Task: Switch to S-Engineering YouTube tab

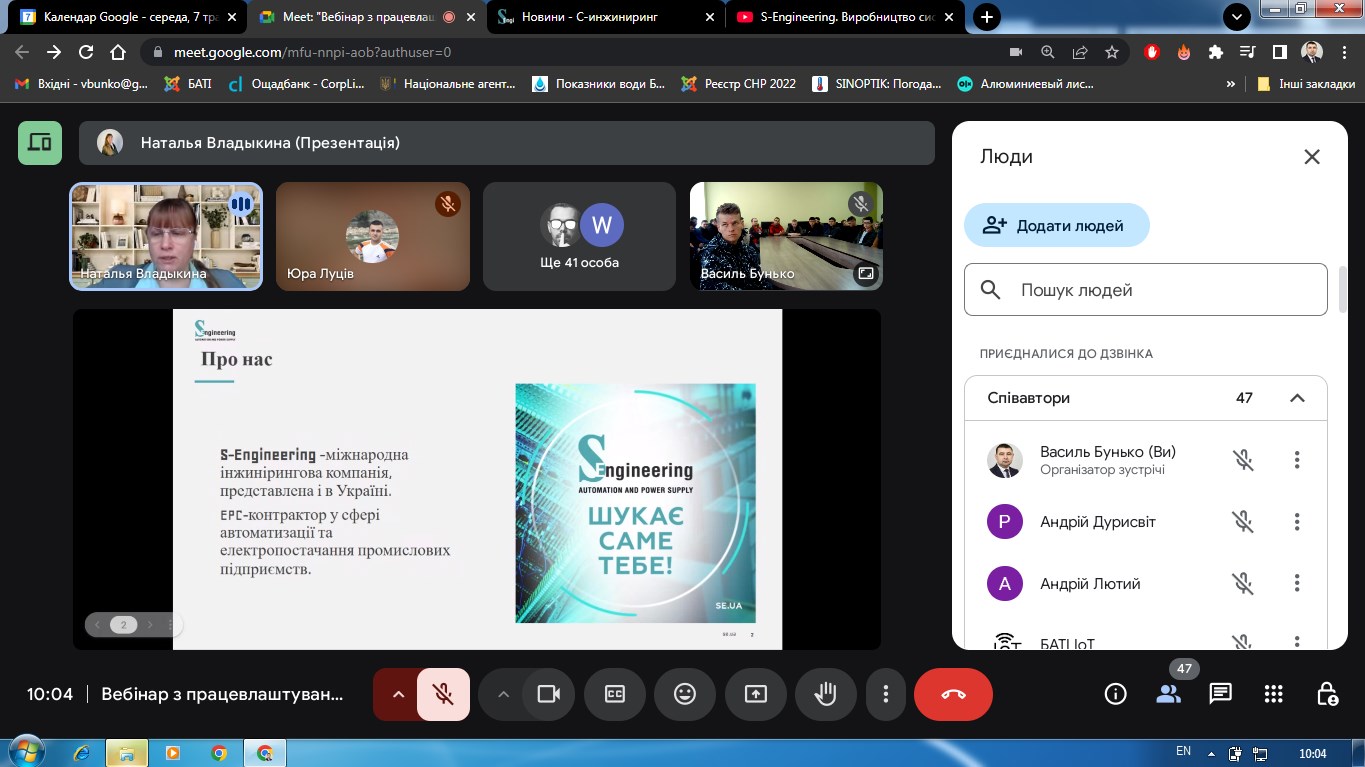Action: coord(844,17)
